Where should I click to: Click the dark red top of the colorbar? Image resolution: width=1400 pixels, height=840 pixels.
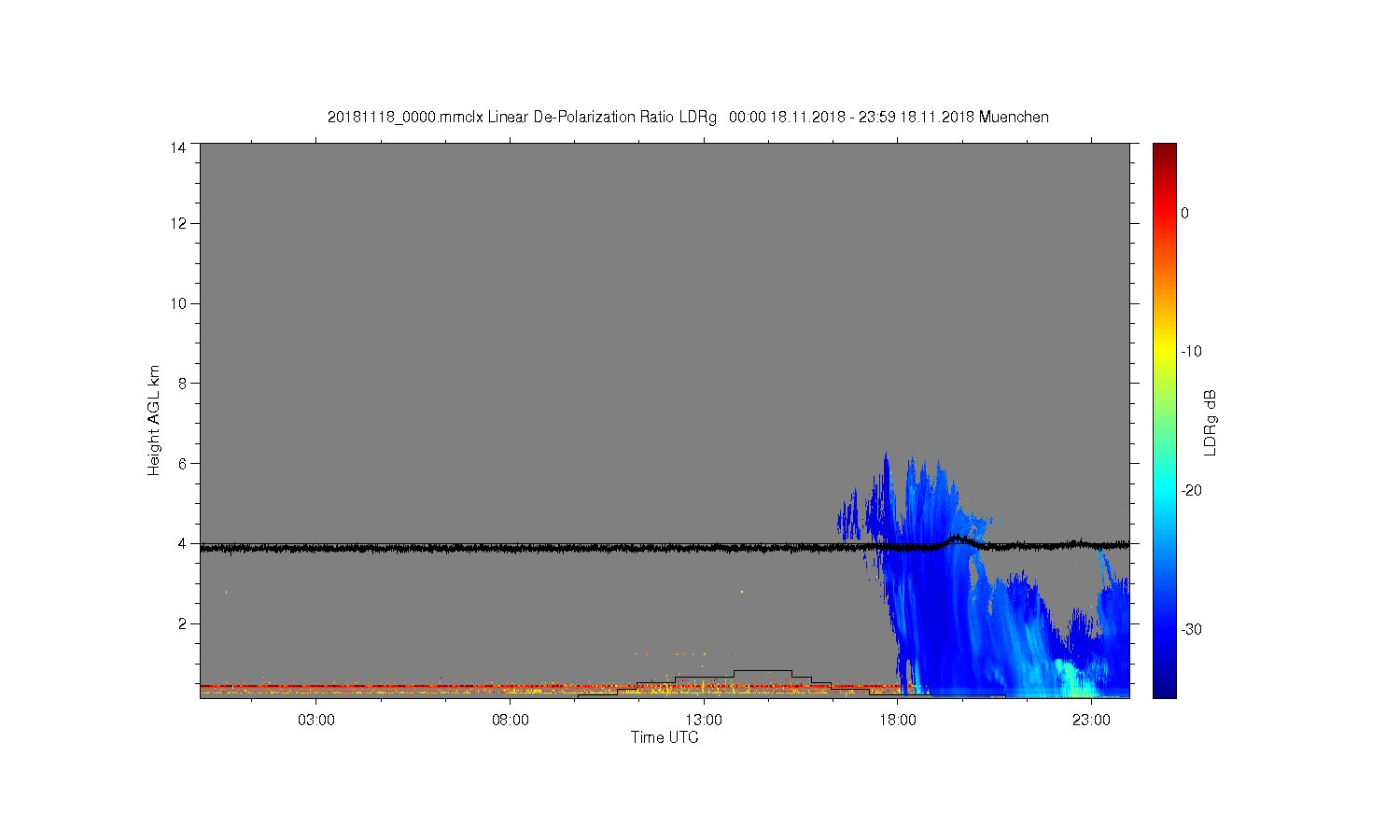[1164, 149]
